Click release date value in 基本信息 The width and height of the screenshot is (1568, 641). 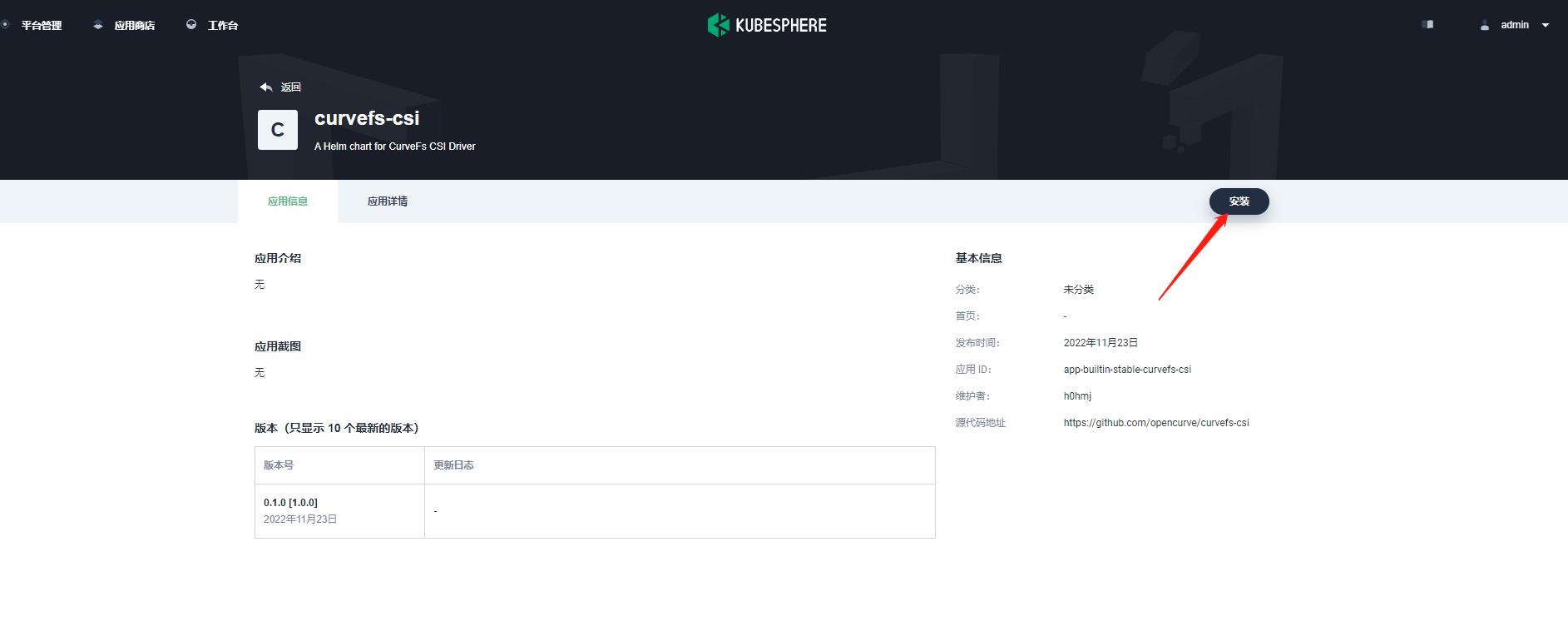(1101, 343)
